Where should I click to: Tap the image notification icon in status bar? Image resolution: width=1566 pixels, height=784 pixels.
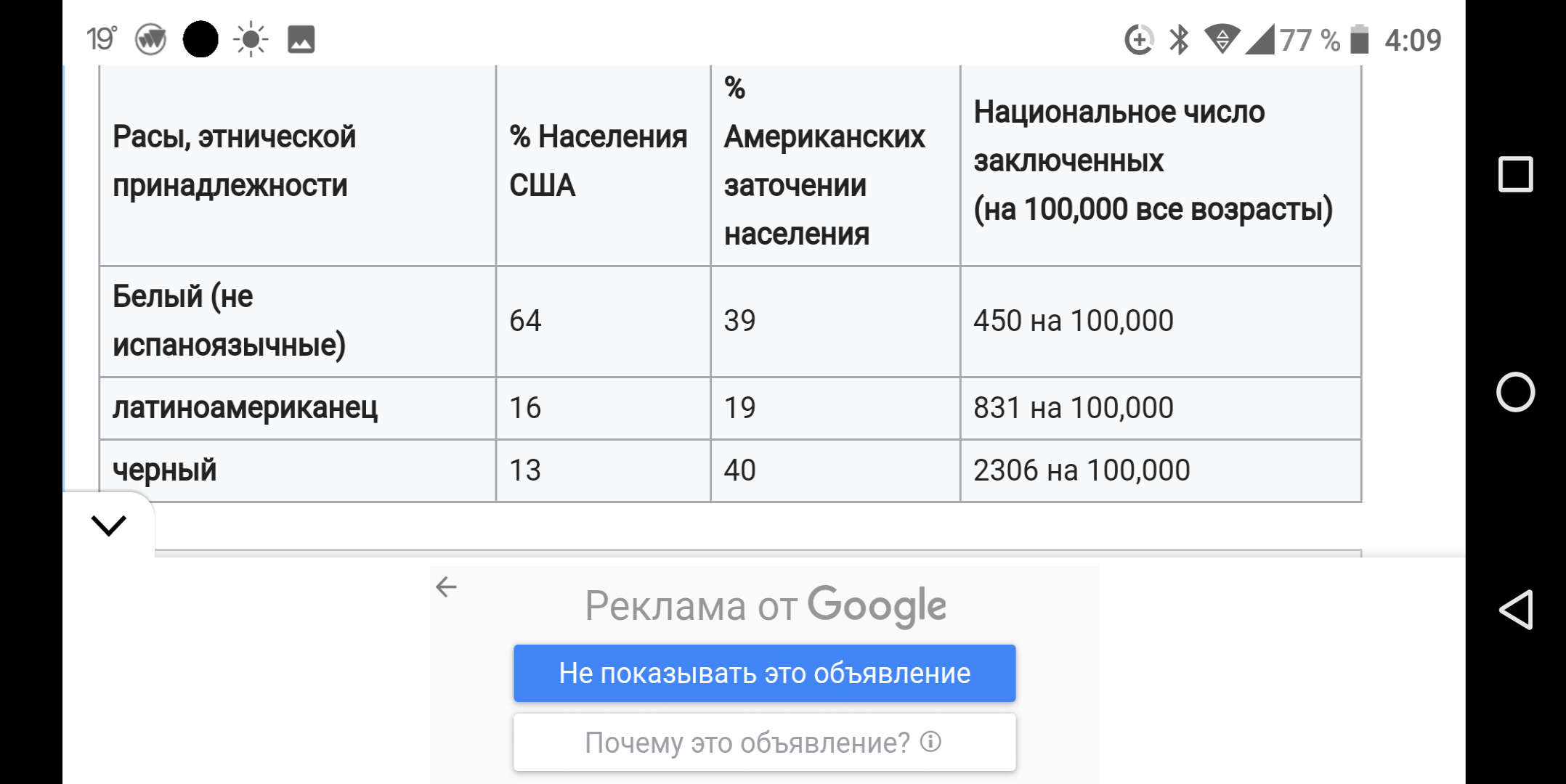[x=301, y=39]
